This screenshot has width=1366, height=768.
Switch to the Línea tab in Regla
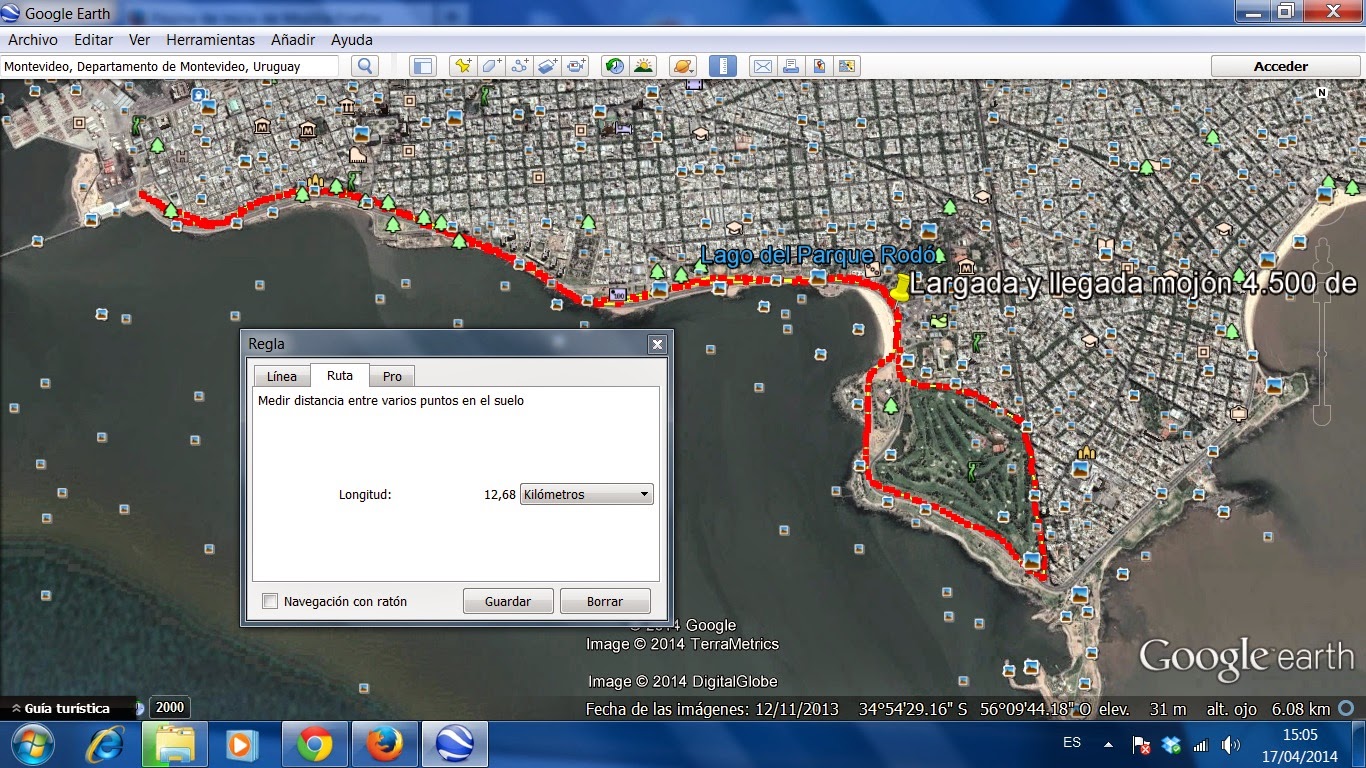point(282,376)
